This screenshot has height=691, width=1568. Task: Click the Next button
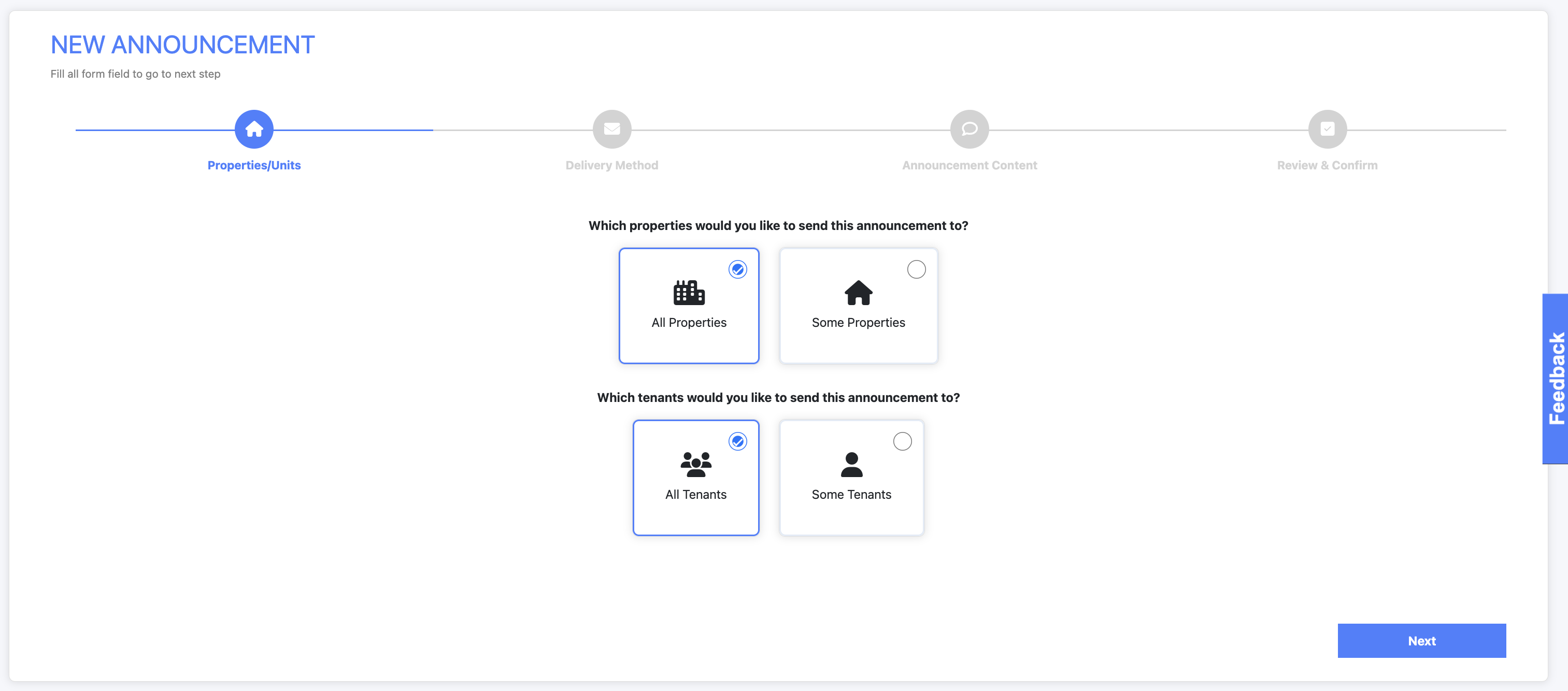tap(1421, 641)
